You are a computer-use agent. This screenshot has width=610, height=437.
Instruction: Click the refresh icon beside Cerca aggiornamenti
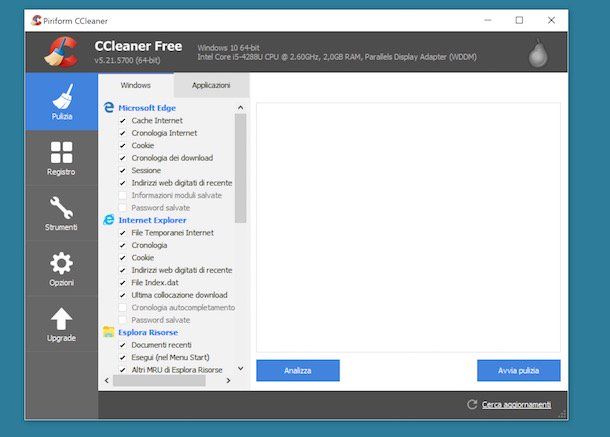(472, 405)
